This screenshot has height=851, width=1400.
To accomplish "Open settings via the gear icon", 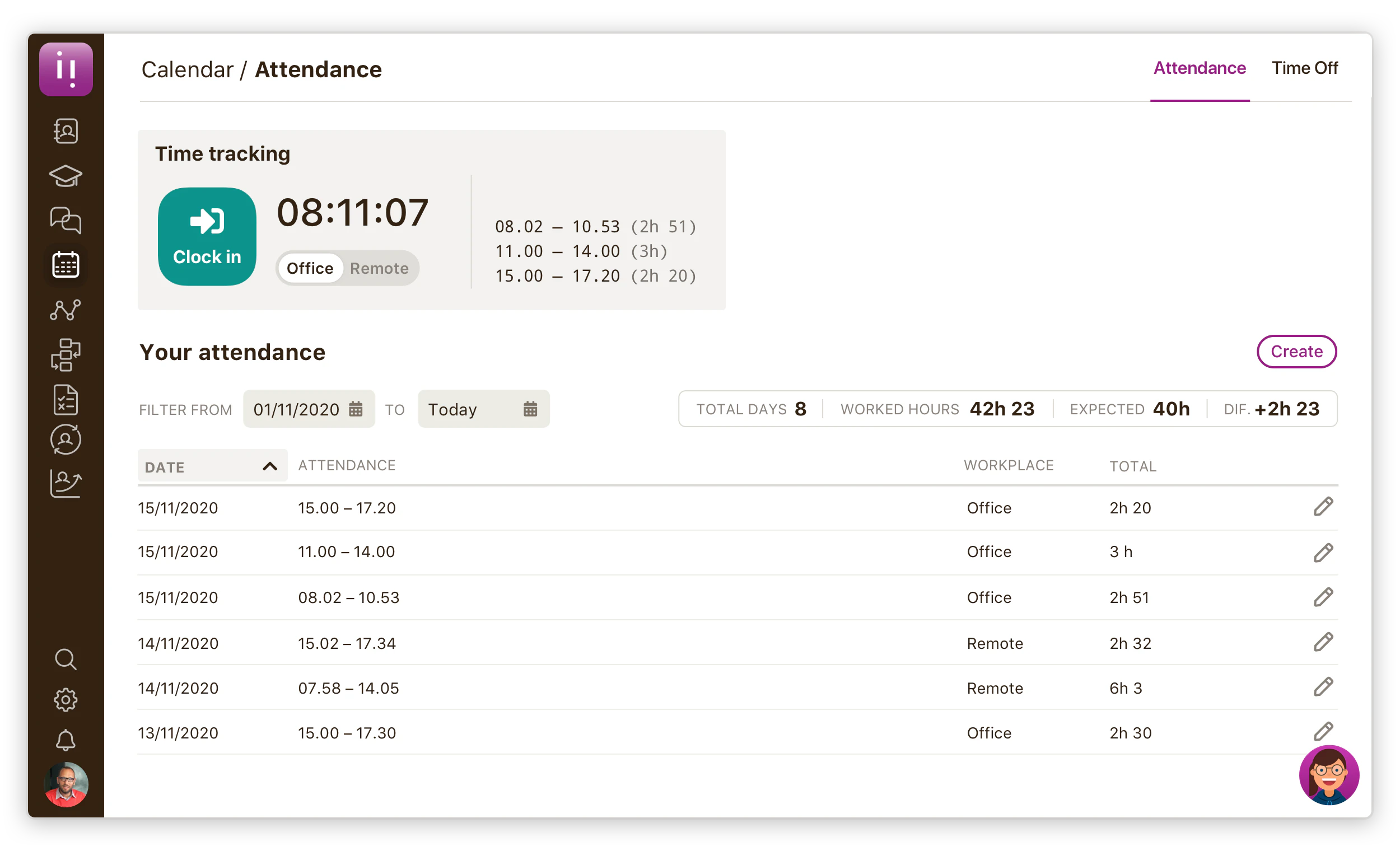I will (x=66, y=699).
